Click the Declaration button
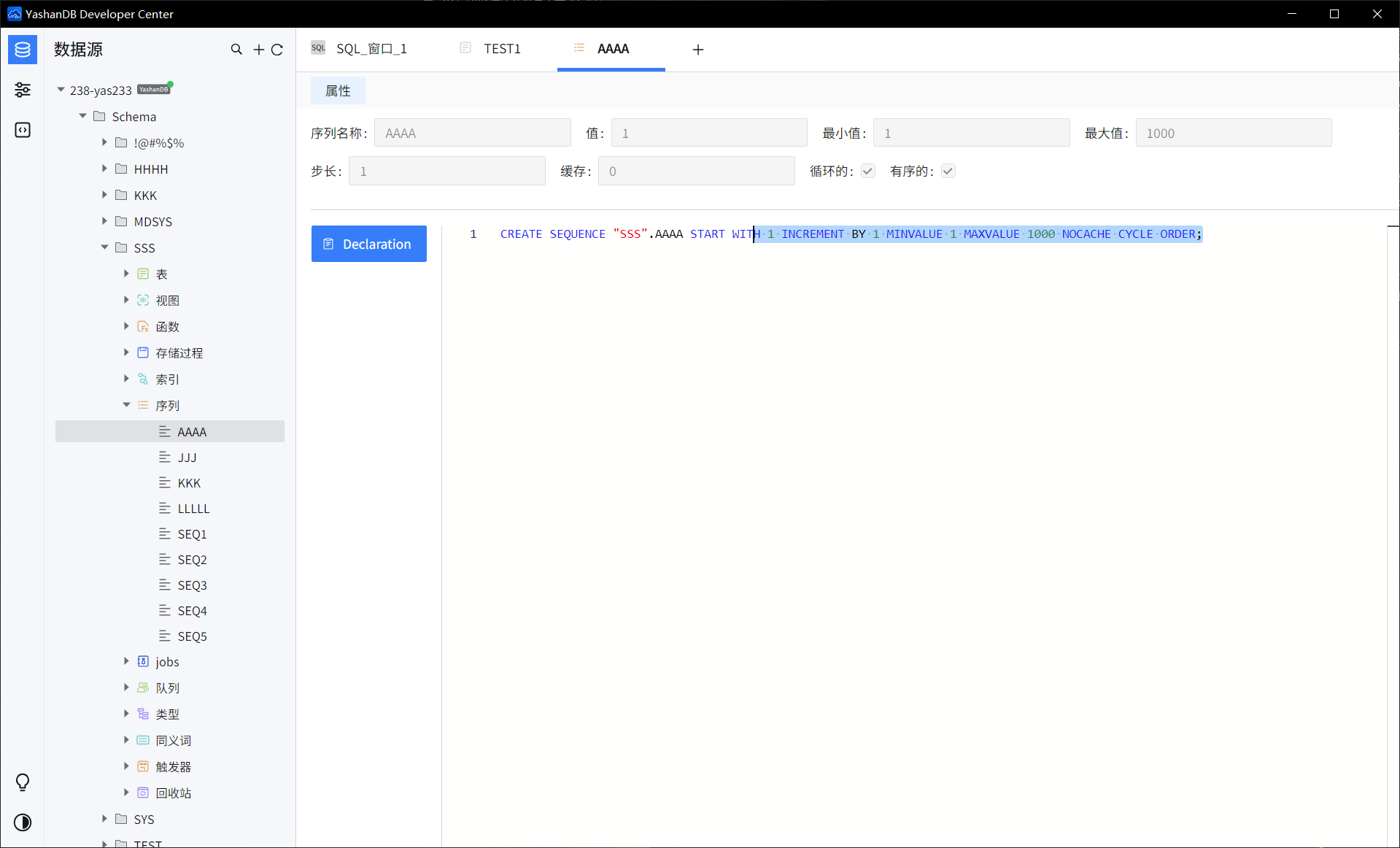Viewport: 1400px width, 848px height. [x=369, y=244]
